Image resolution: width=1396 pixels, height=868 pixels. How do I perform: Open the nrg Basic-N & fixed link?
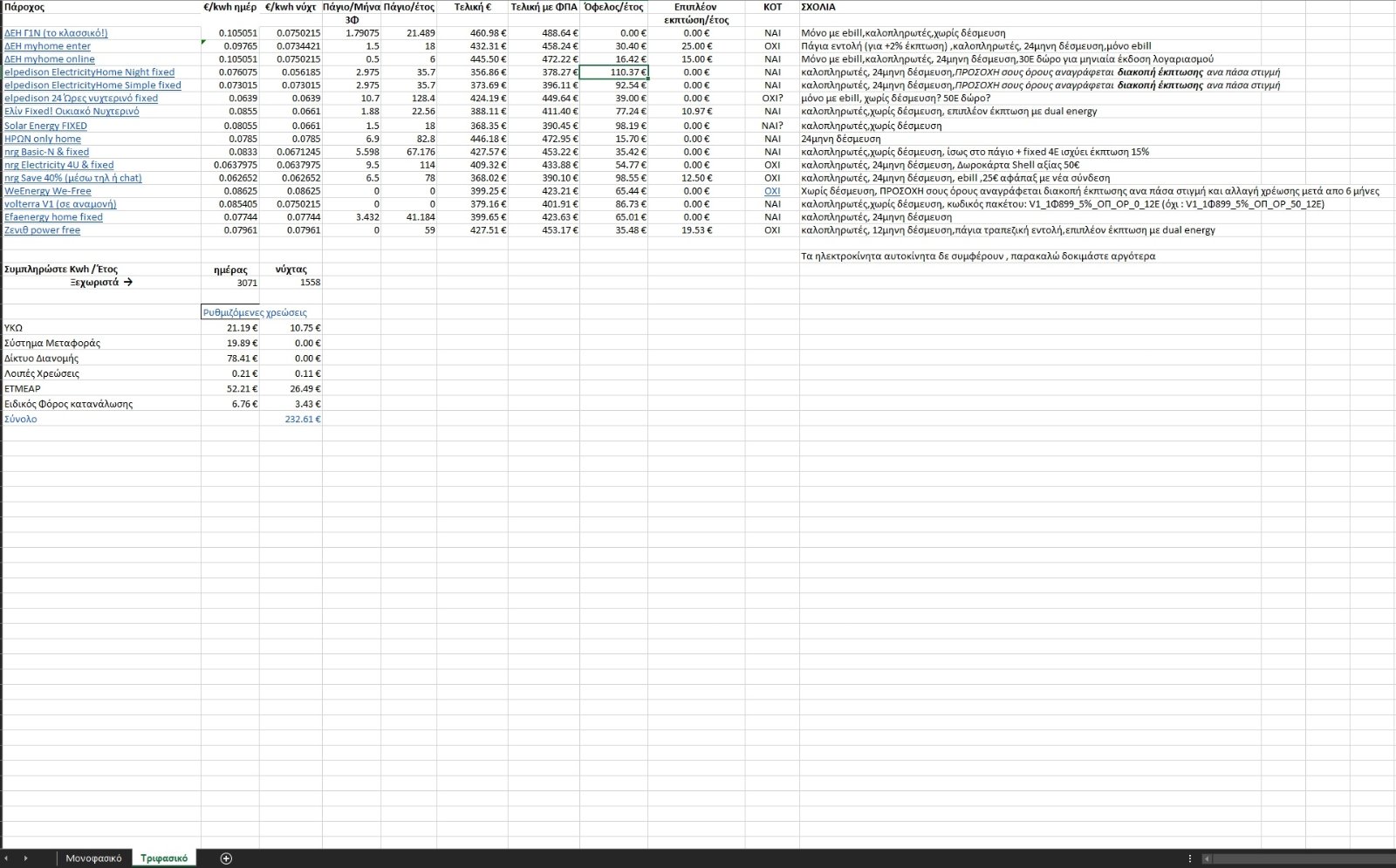point(46,152)
